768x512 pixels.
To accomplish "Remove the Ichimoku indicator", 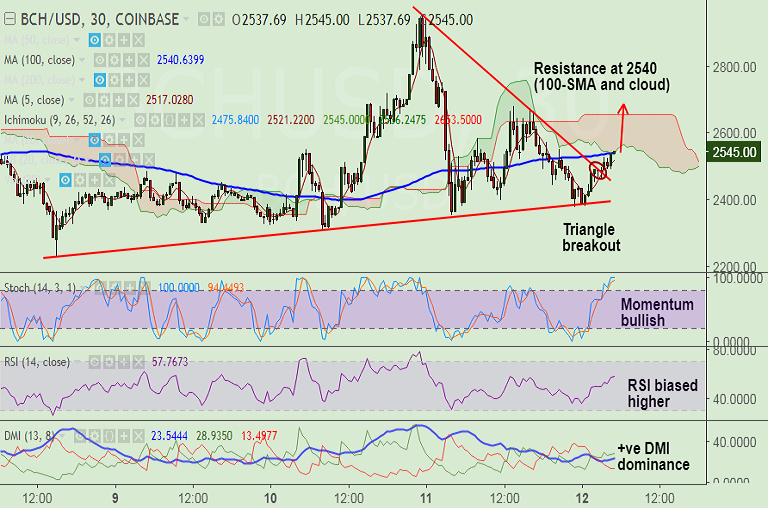I will 199,120.
